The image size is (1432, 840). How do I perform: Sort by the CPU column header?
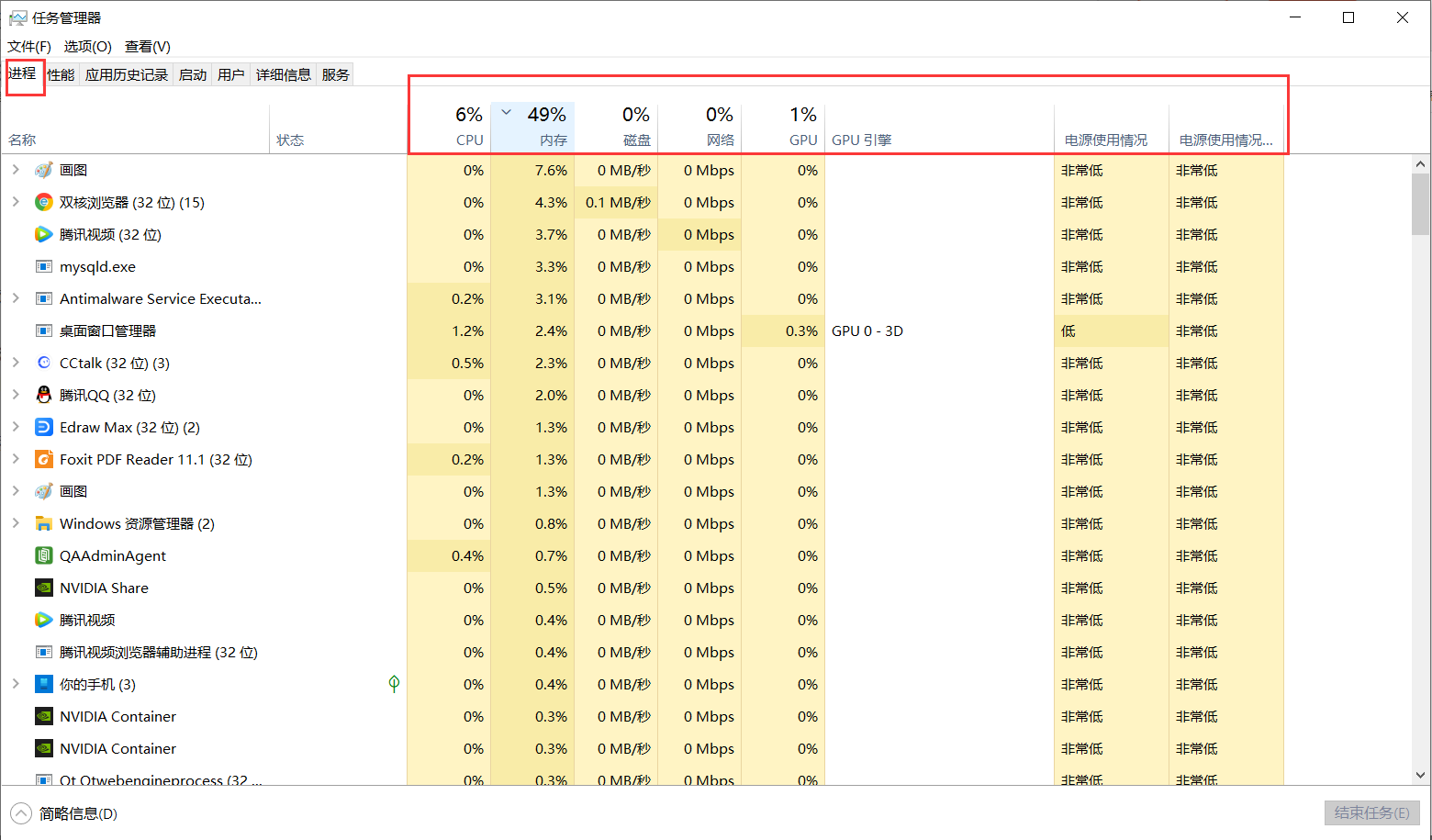(x=449, y=127)
